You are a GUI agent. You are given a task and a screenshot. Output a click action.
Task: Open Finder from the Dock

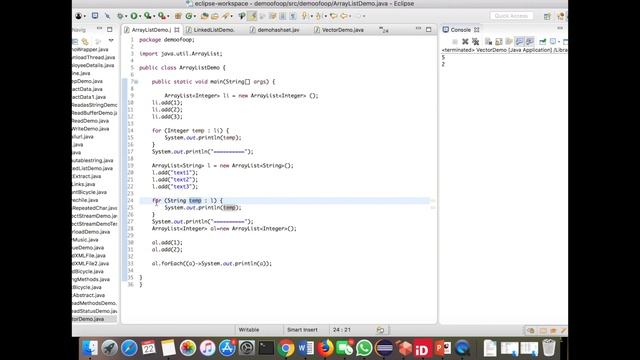[x=90, y=348]
